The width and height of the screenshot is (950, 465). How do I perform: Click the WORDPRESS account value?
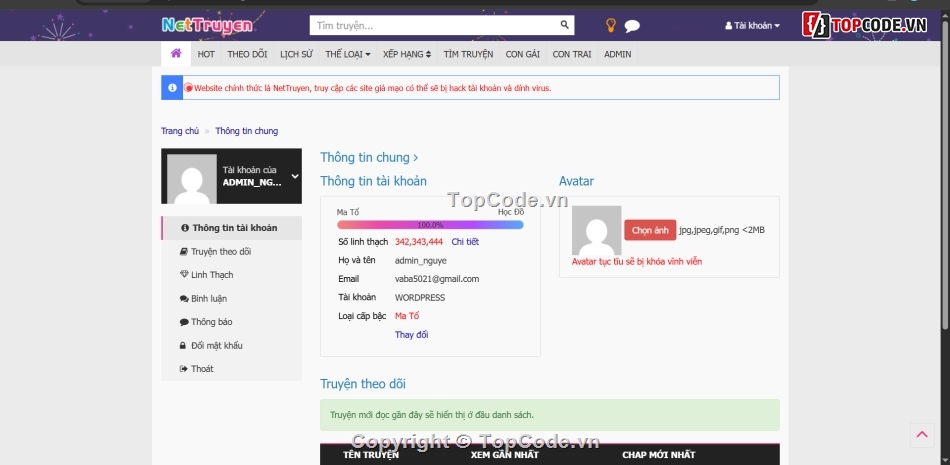click(420, 298)
